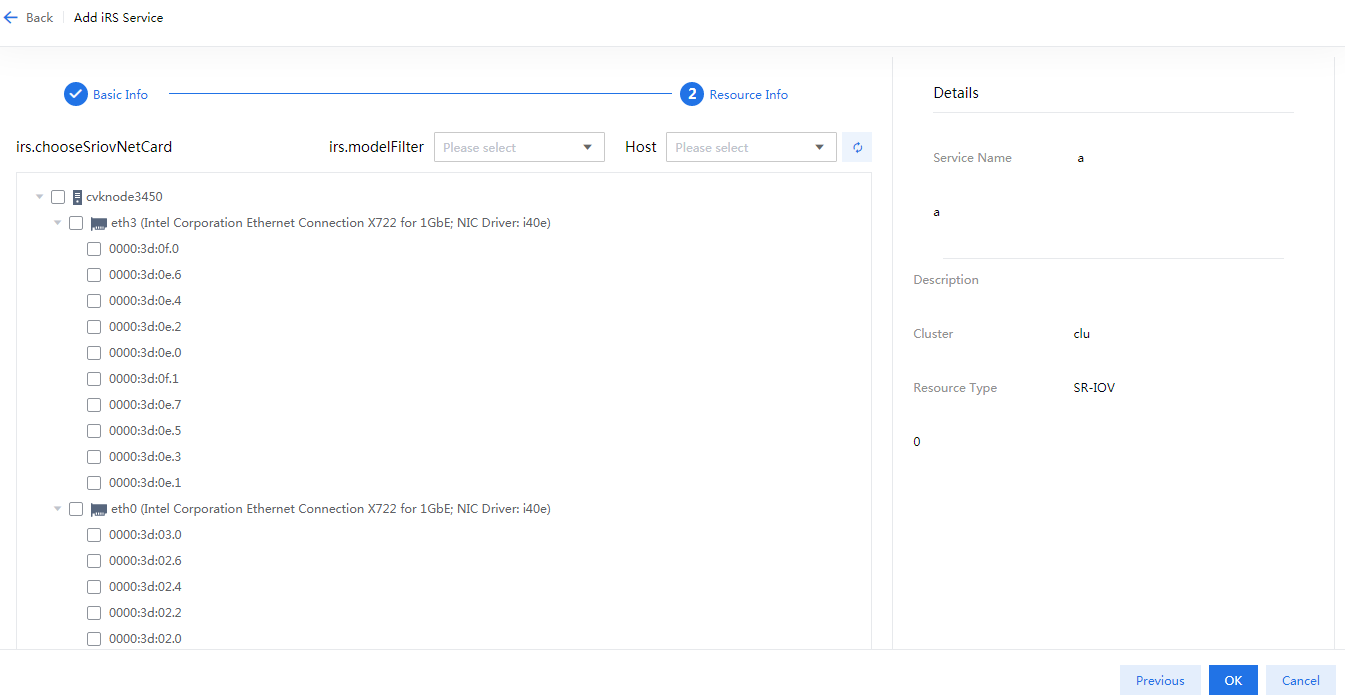Check the 0000:3d:0e.1 checkbox
The height and width of the screenshot is (700, 1345).
pyautogui.click(x=94, y=483)
